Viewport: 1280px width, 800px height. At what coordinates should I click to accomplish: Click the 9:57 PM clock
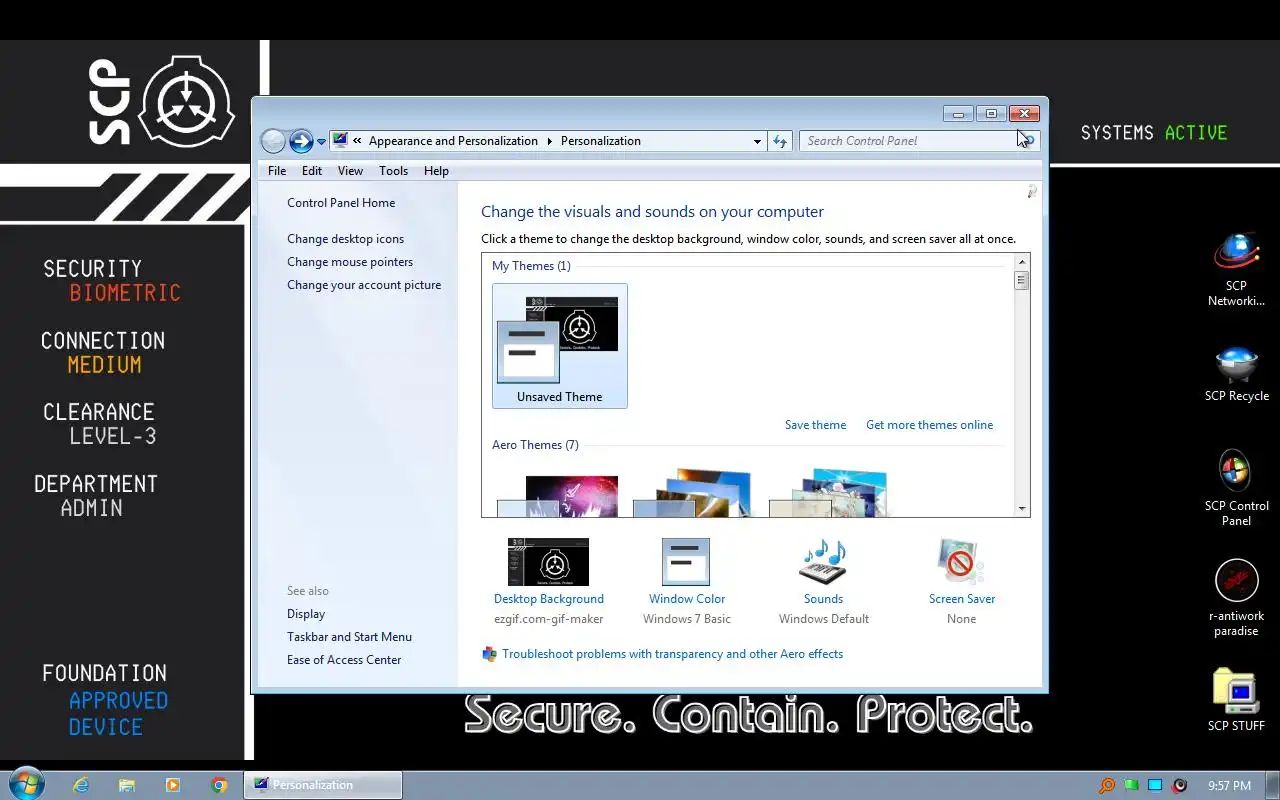(1229, 786)
